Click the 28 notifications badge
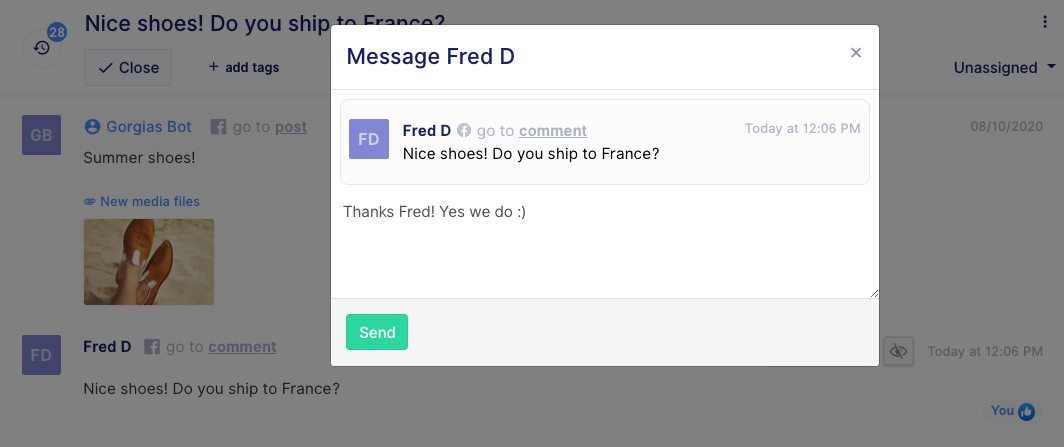This screenshot has width=1064, height=447. (x=57, y=32)
